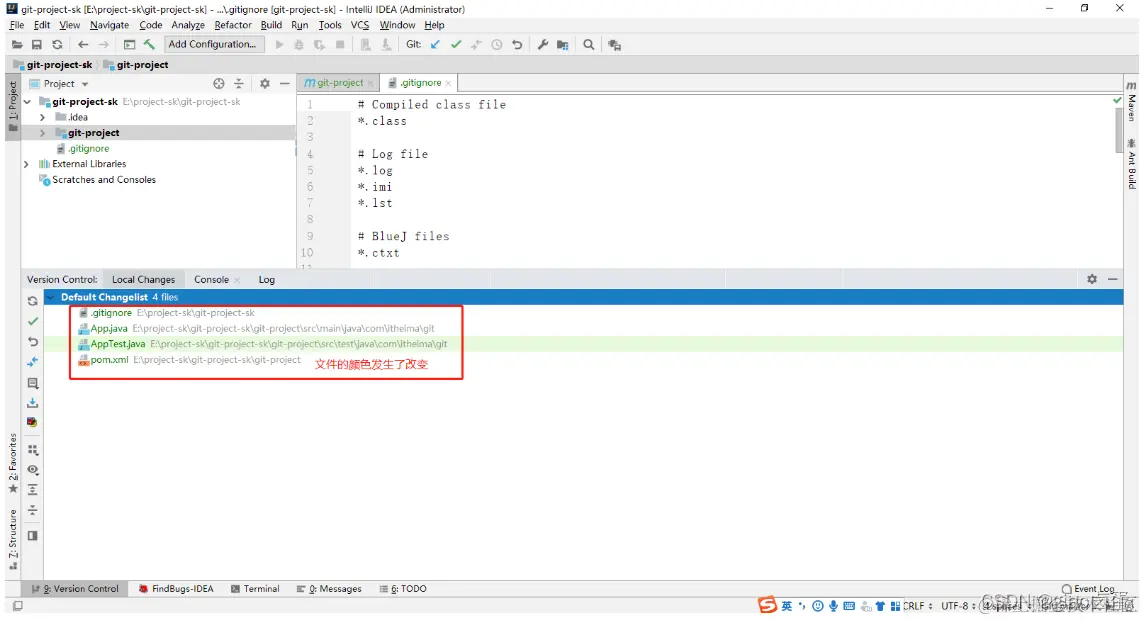Open the CRLF line separator selector
1144x621 pixels.
pyautogui.click(x=917, y=606)
